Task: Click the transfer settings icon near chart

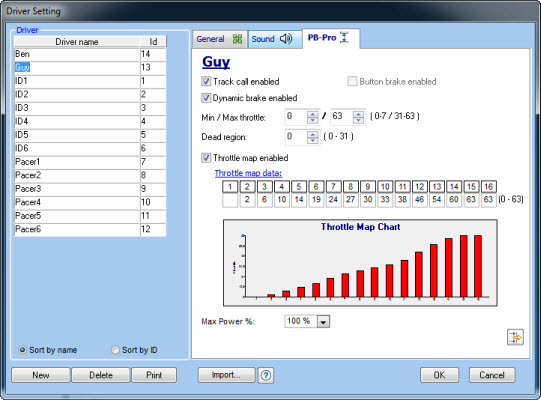Action: (x=515, y=337)
